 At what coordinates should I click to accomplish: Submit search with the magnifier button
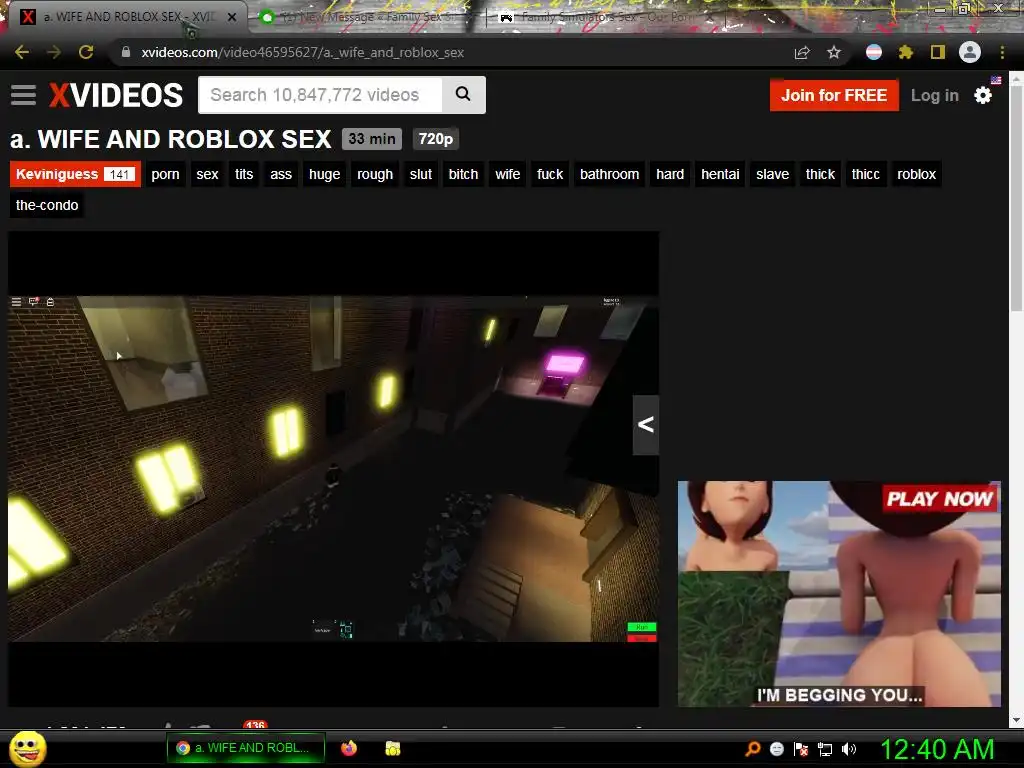pos(463,95)
